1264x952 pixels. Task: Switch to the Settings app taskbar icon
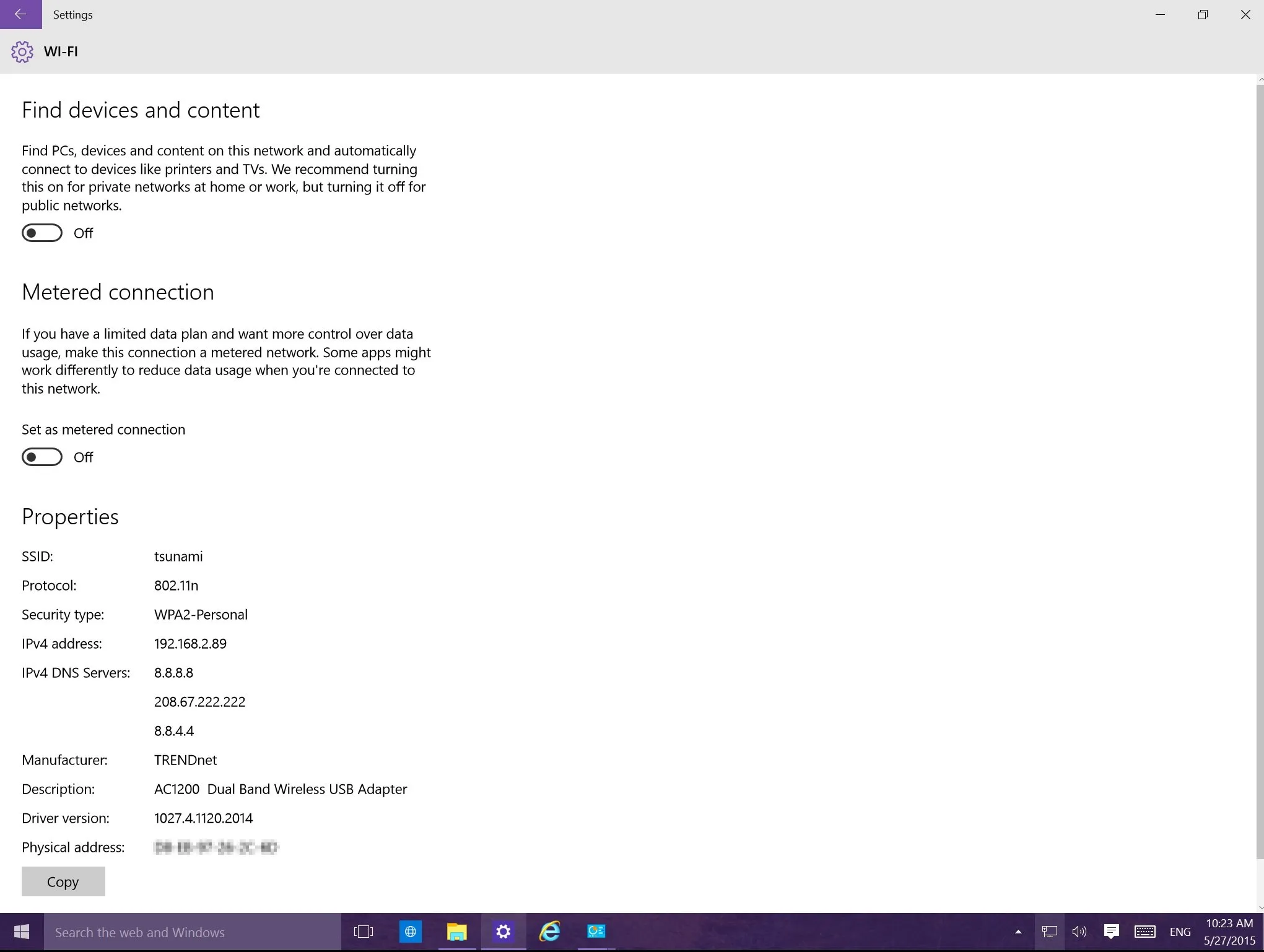pyautogui.click(x=503, y=932)
